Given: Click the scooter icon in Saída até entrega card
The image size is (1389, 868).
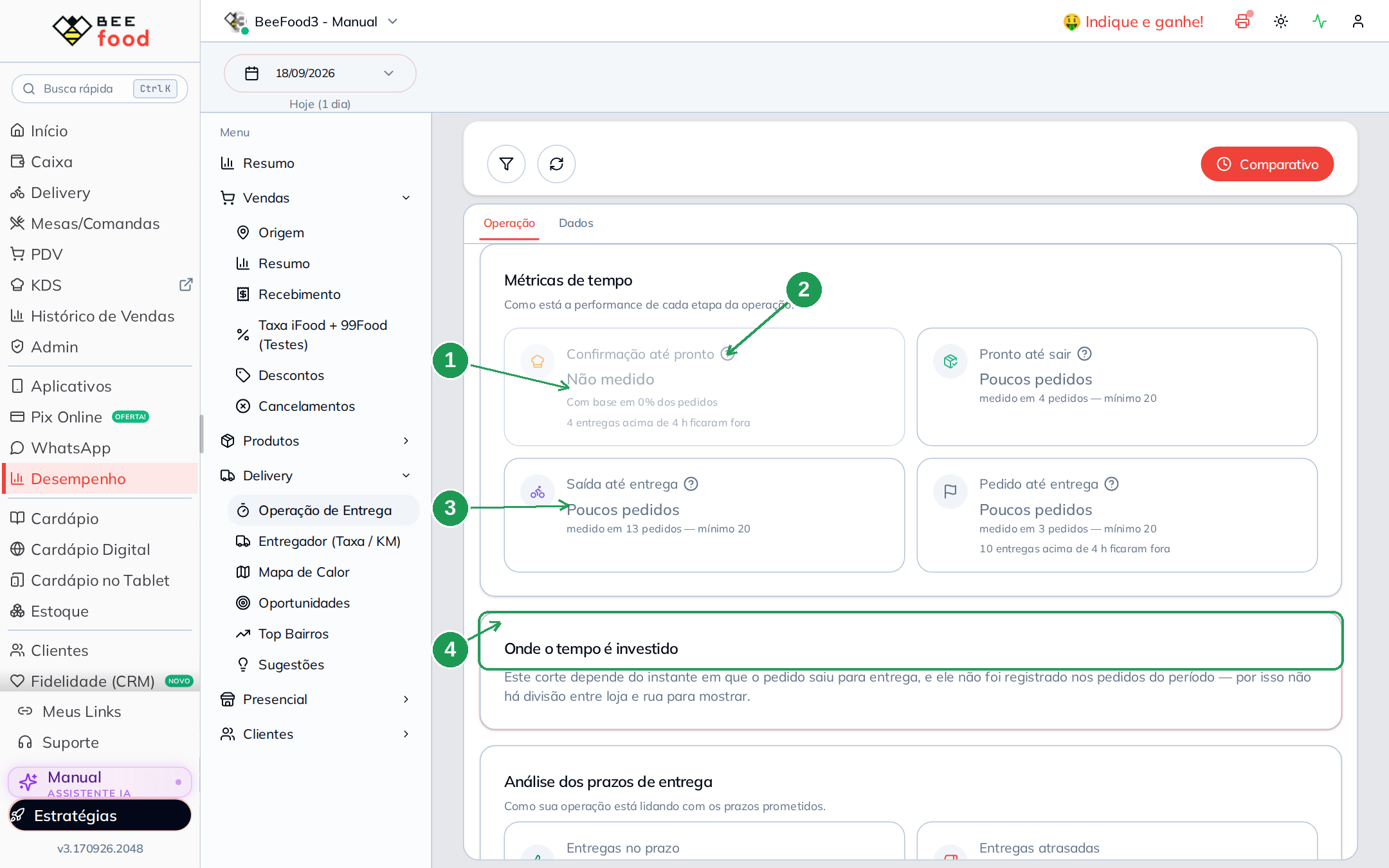Looking at the screenshot, I should pos(538,492).
